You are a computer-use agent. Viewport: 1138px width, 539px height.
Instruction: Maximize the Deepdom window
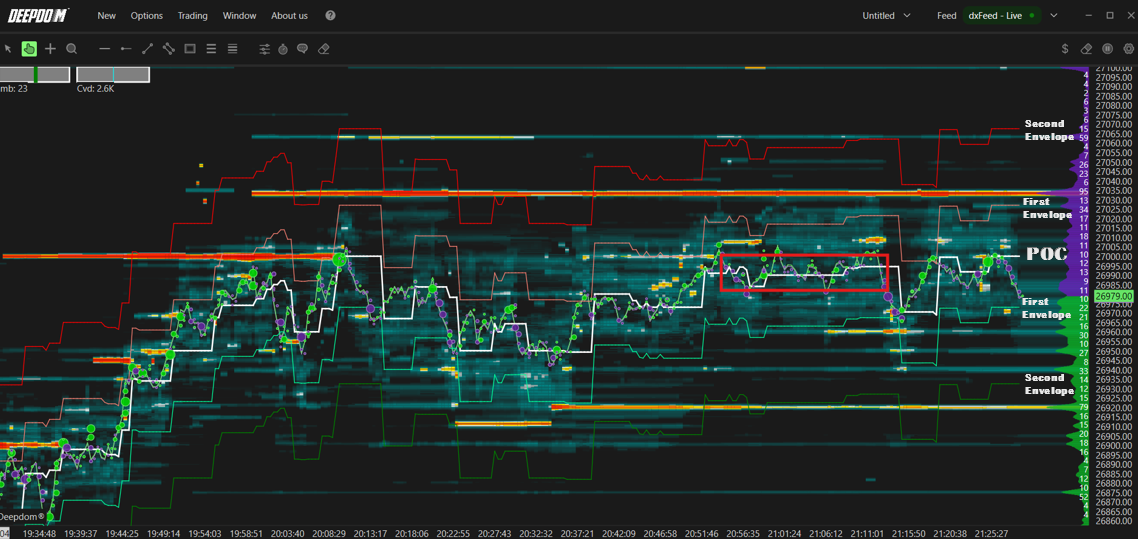1110,15
